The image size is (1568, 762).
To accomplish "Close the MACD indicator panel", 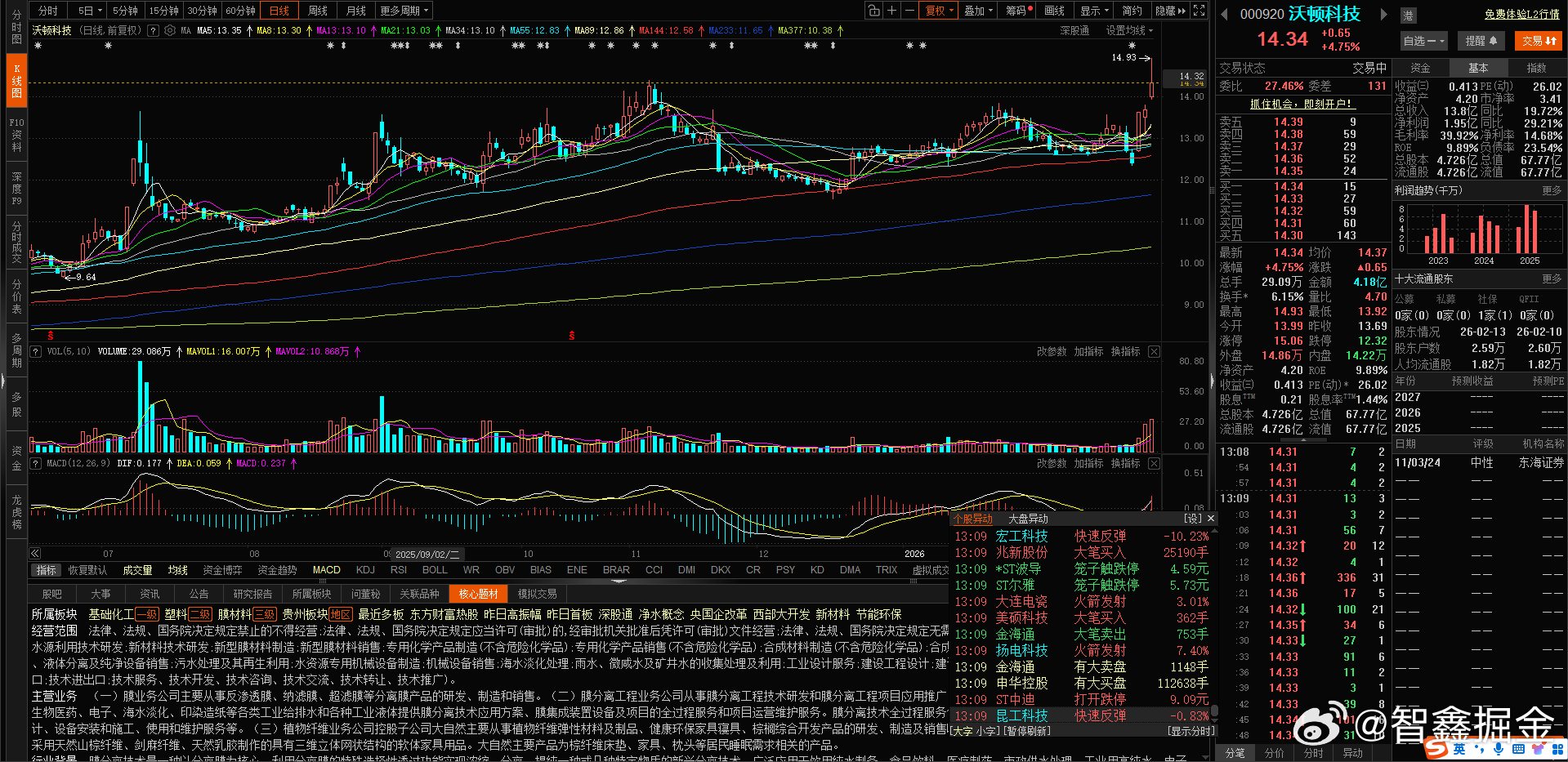I will click(1154, 463).
